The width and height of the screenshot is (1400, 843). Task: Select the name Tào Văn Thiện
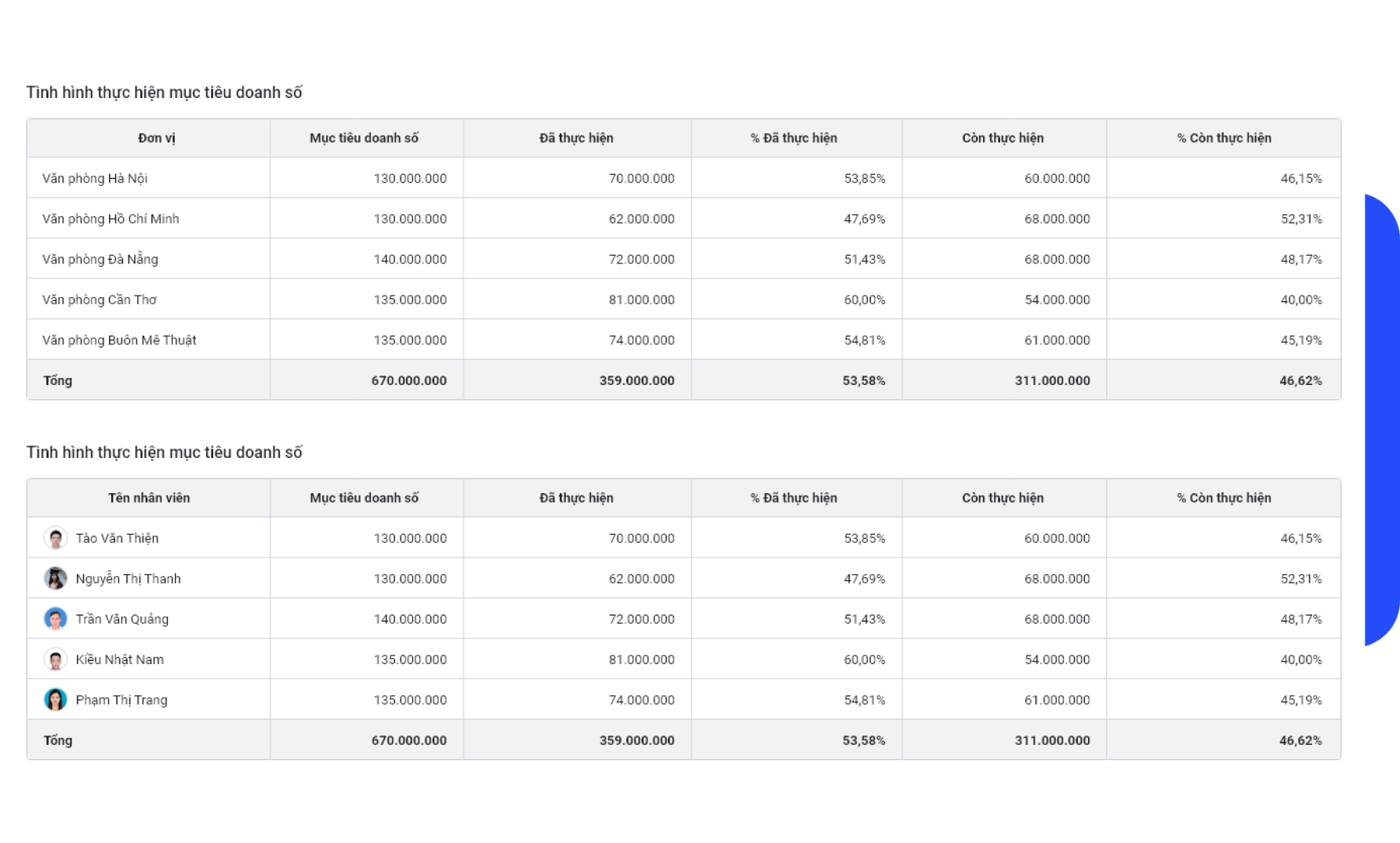(x=118, y=539)
